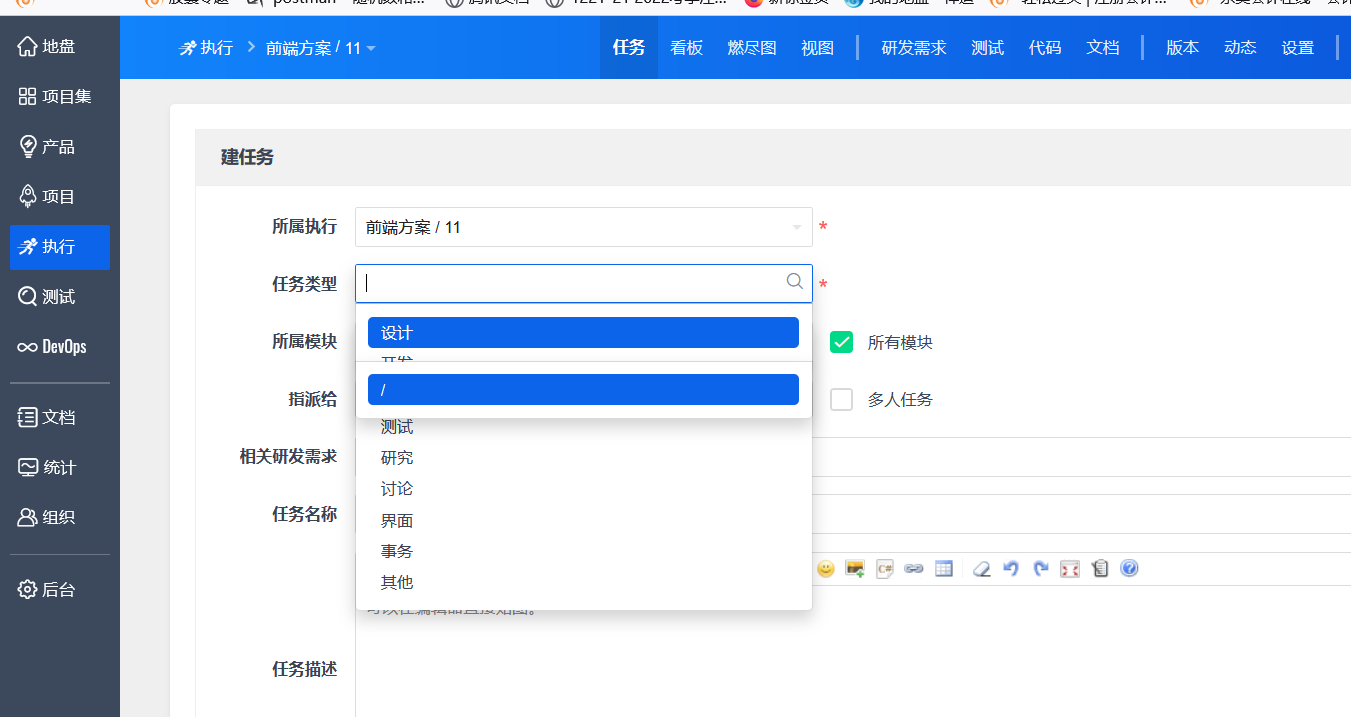Click the hyperlink icon in editor toolbar
The width and height of the screenshot is (1351, 717).
coord(913,569)
